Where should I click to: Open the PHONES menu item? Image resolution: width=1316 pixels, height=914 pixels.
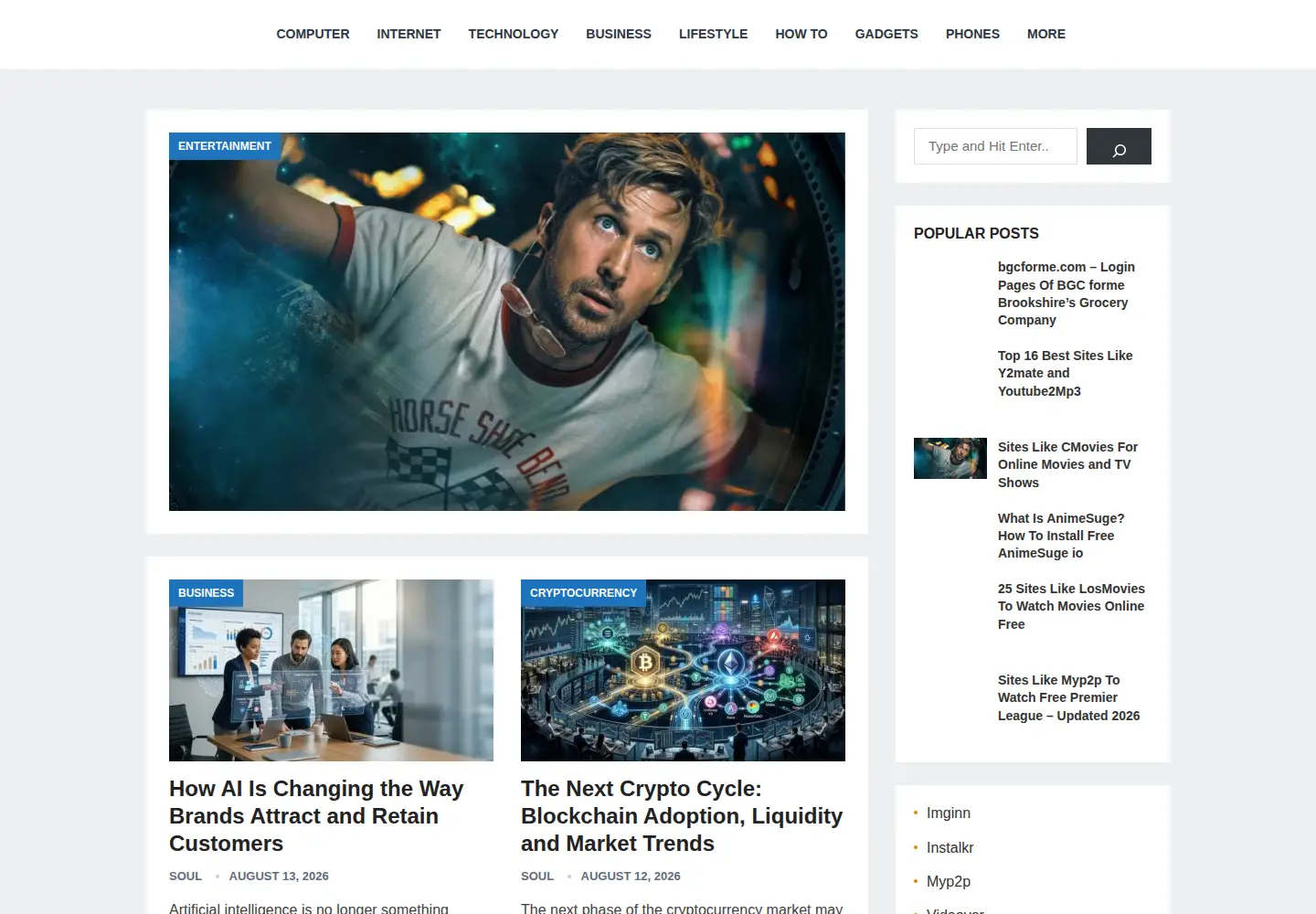tap(972, 34)
